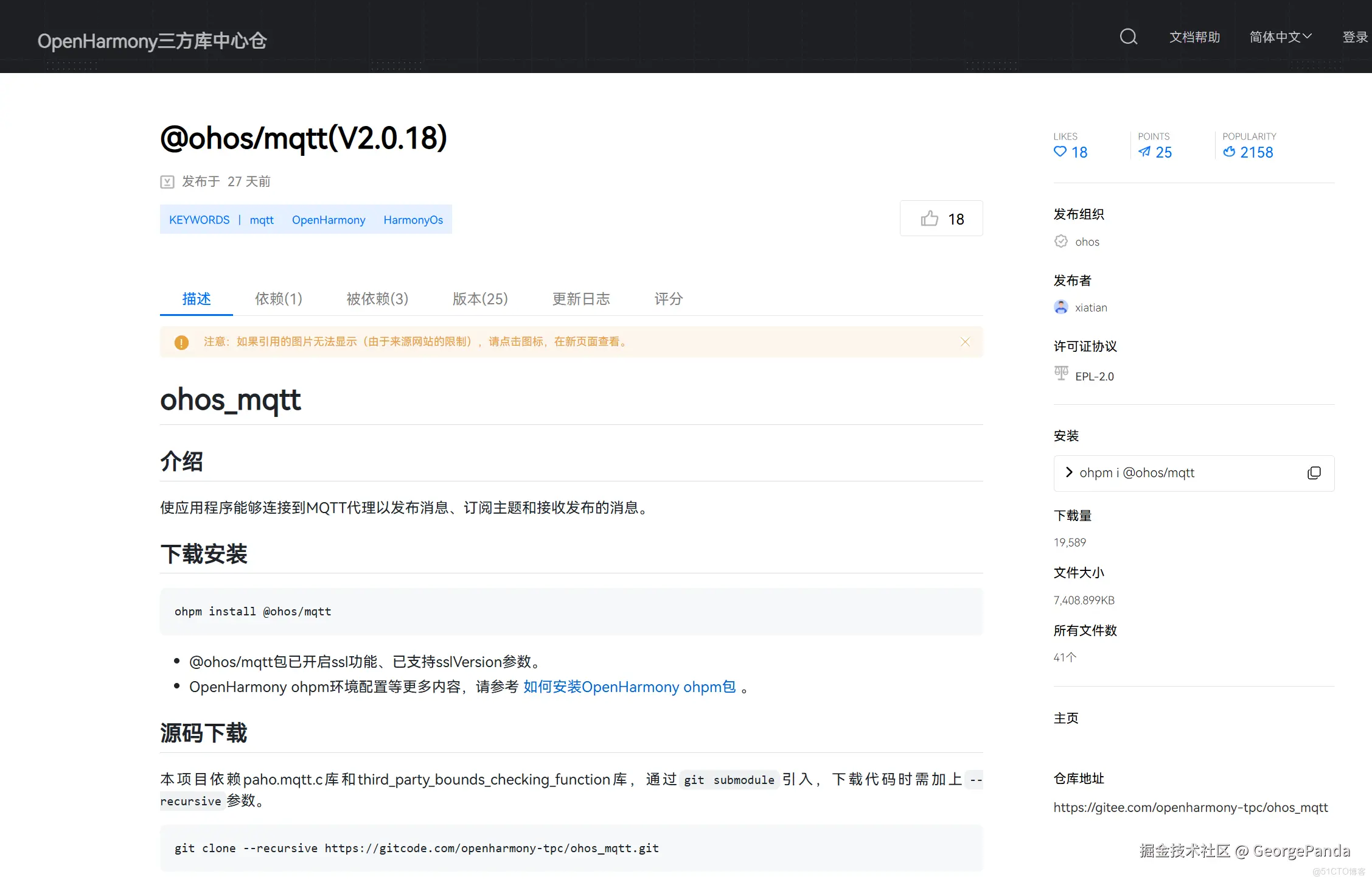Click the ohos organization verified badge icon
1372x882 pixels.
1060,242
